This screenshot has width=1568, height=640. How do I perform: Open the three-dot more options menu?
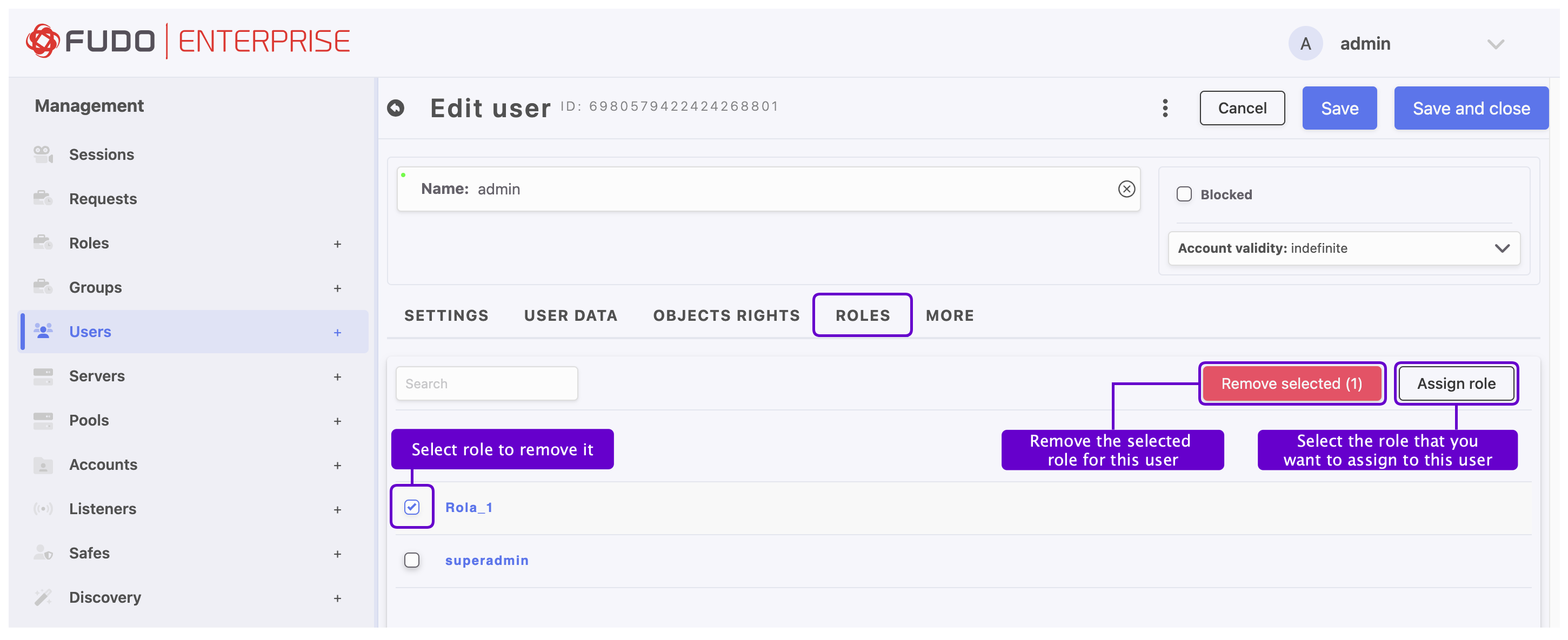point(1164,109)
